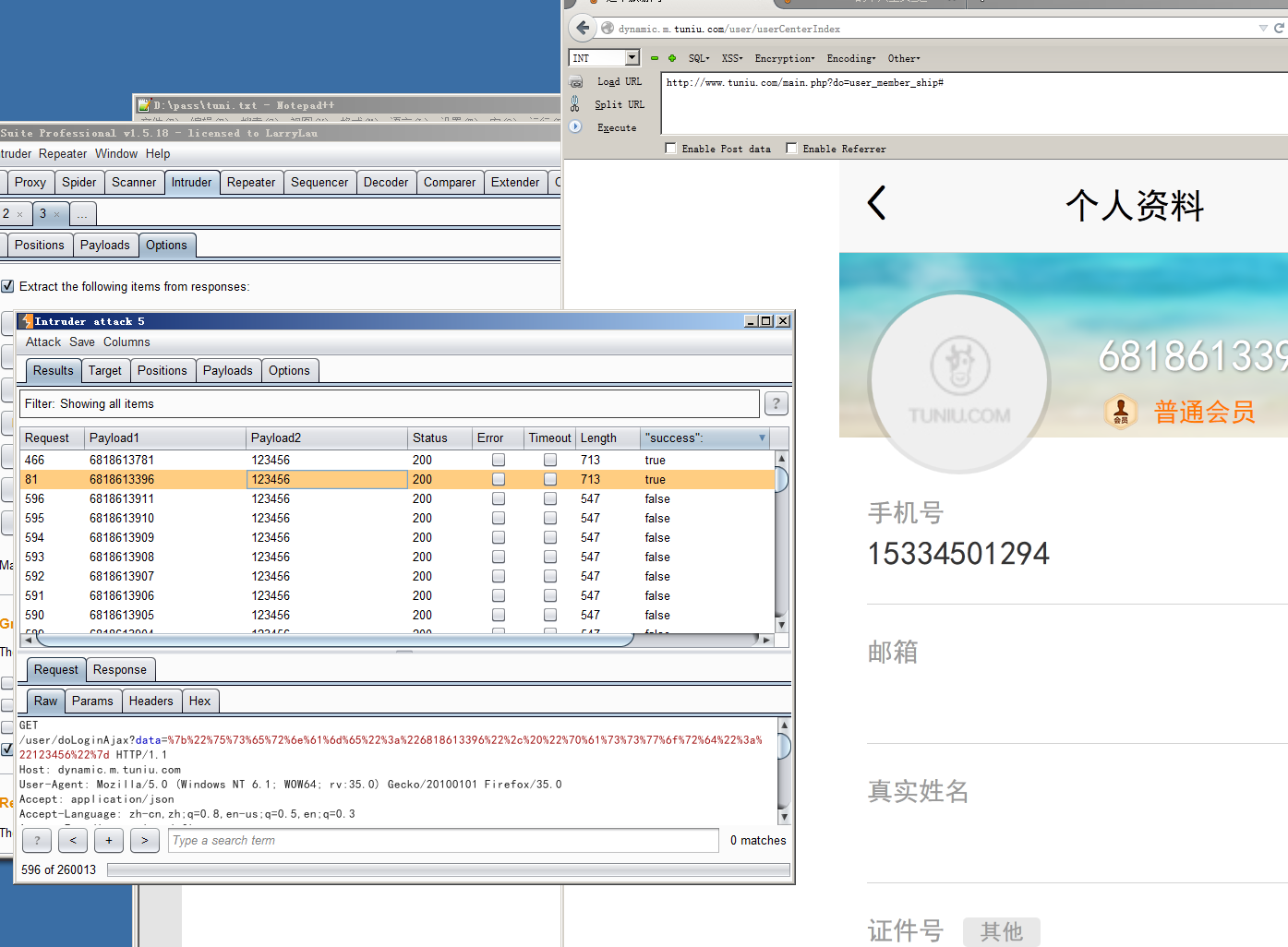Click the Intruder attack 5 title bar icon
This screenshot has height=947, width=1288.
click(x=26, y=321)
